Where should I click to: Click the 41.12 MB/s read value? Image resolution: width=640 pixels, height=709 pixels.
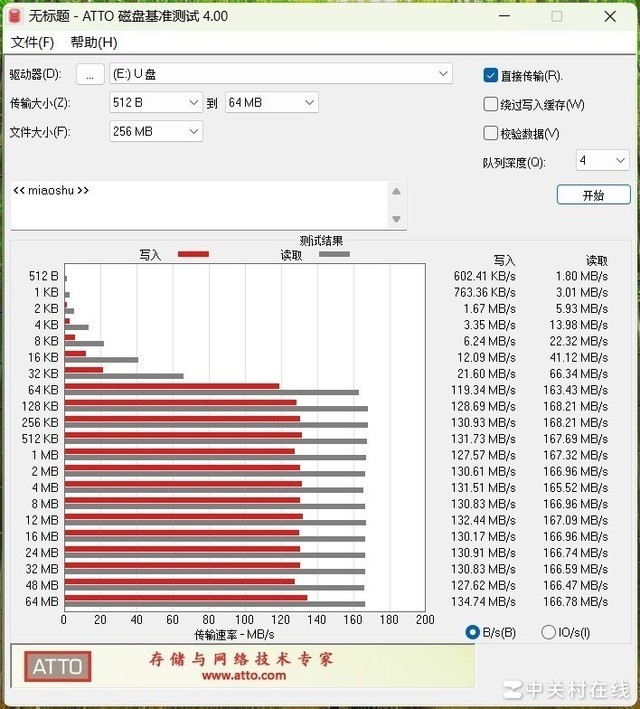tap(578, 357)
